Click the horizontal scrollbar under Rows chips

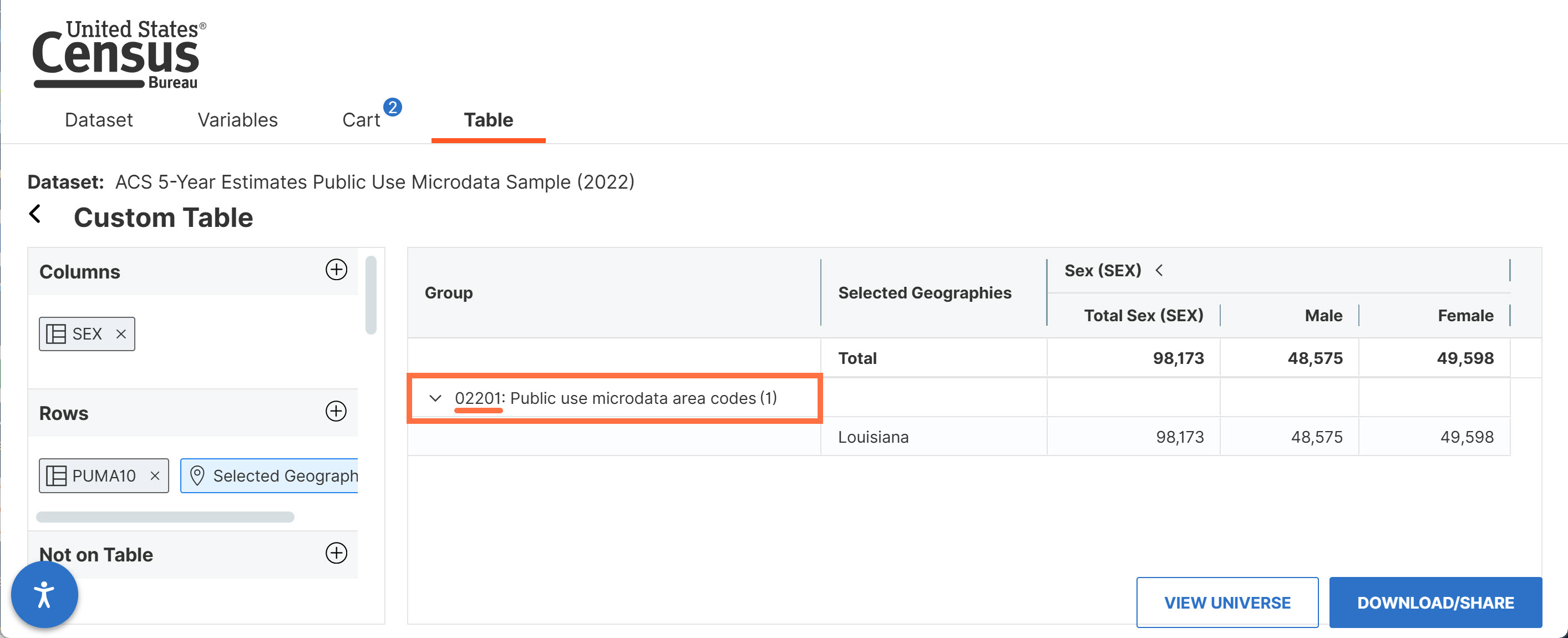(x=165, y=518)
